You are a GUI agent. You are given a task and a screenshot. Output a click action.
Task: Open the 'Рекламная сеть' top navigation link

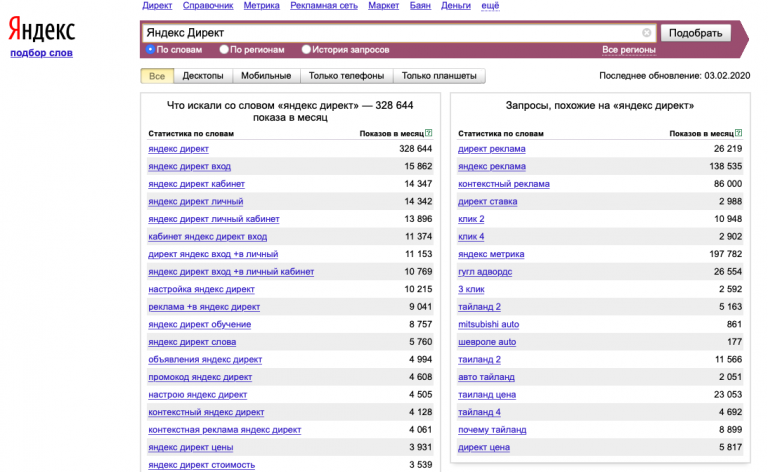tap(324, 5)
